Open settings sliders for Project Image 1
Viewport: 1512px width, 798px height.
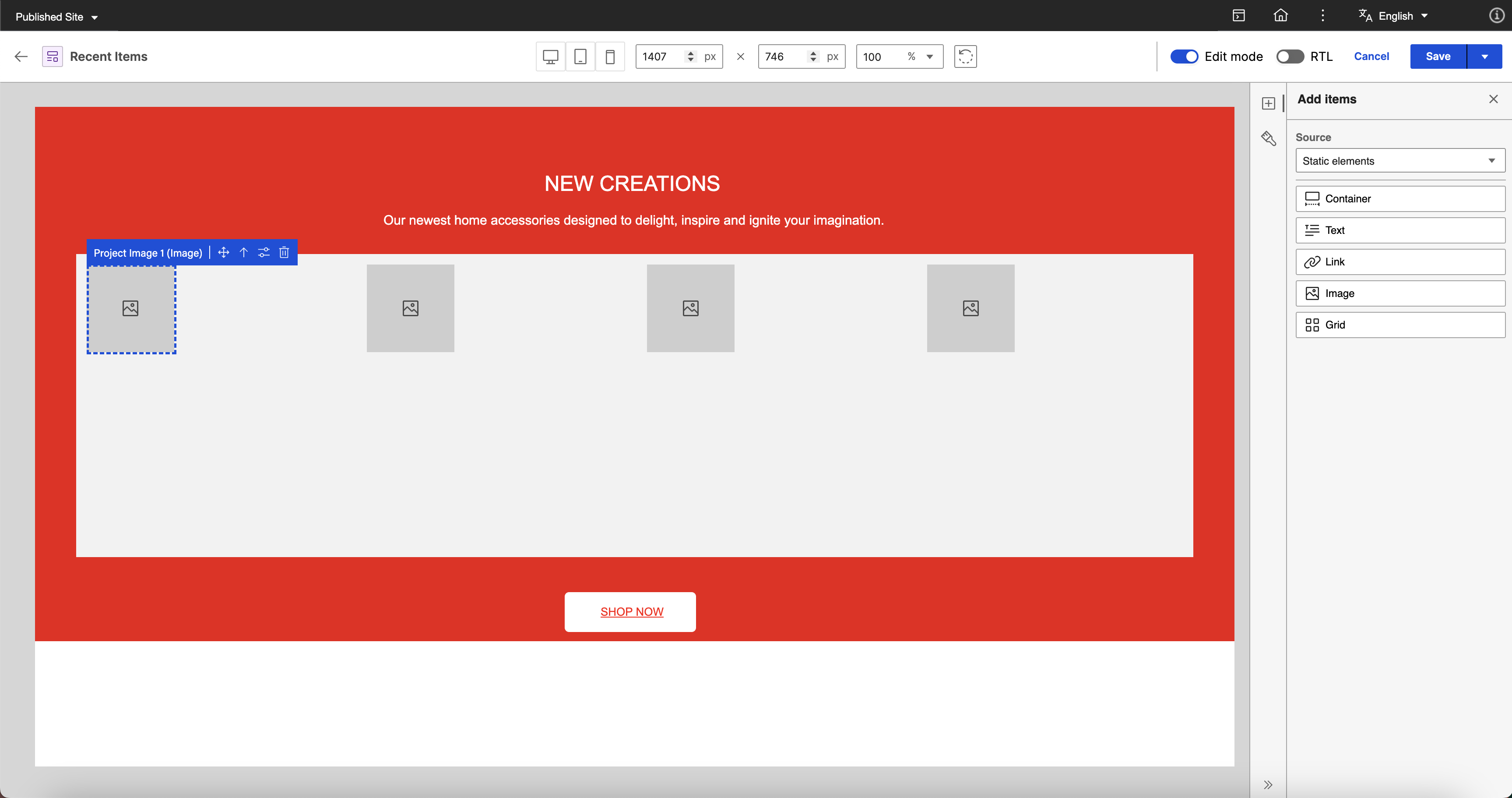tap(264, 252)
